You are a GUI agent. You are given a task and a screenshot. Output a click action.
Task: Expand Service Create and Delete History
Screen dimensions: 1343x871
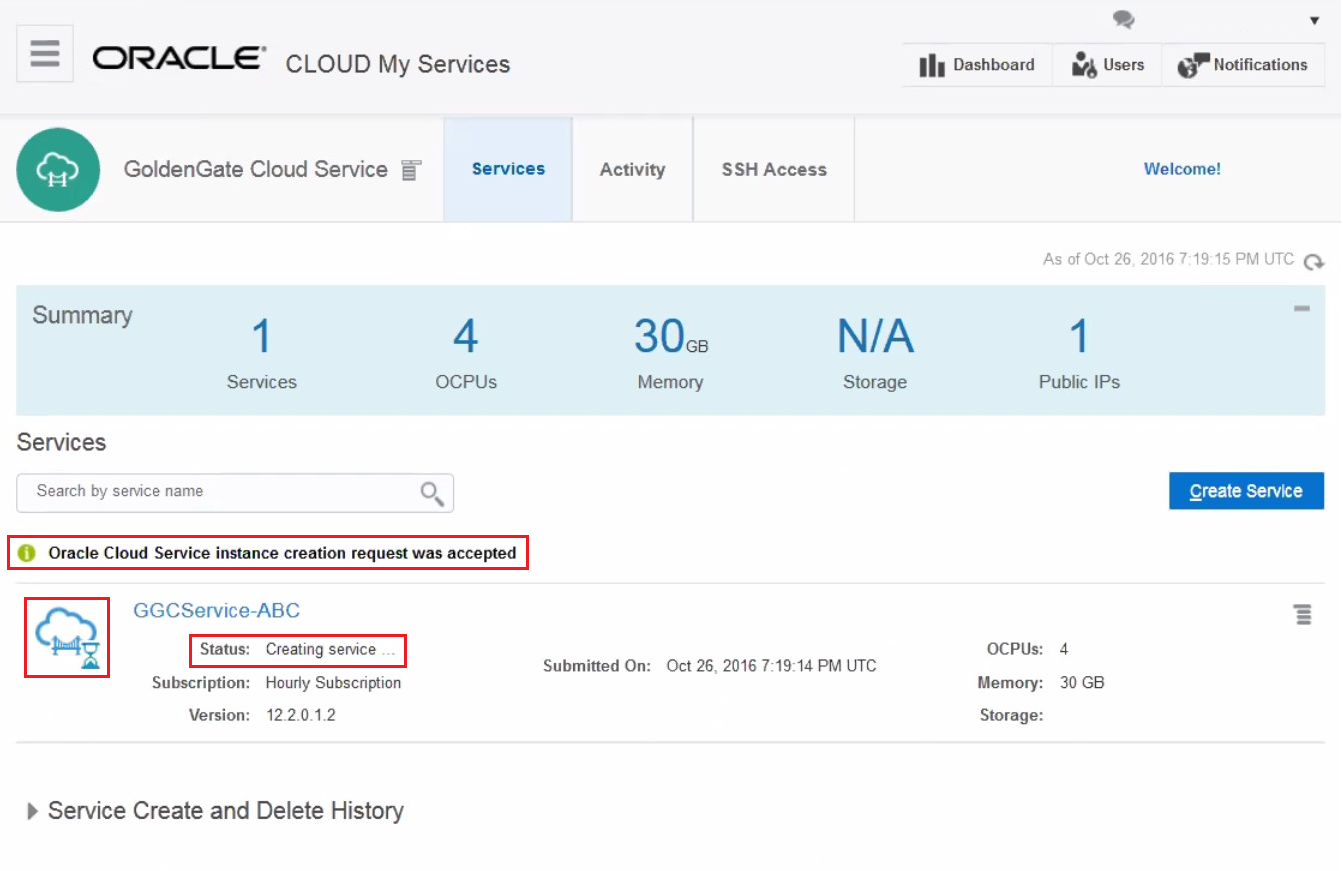coord(33,811)
